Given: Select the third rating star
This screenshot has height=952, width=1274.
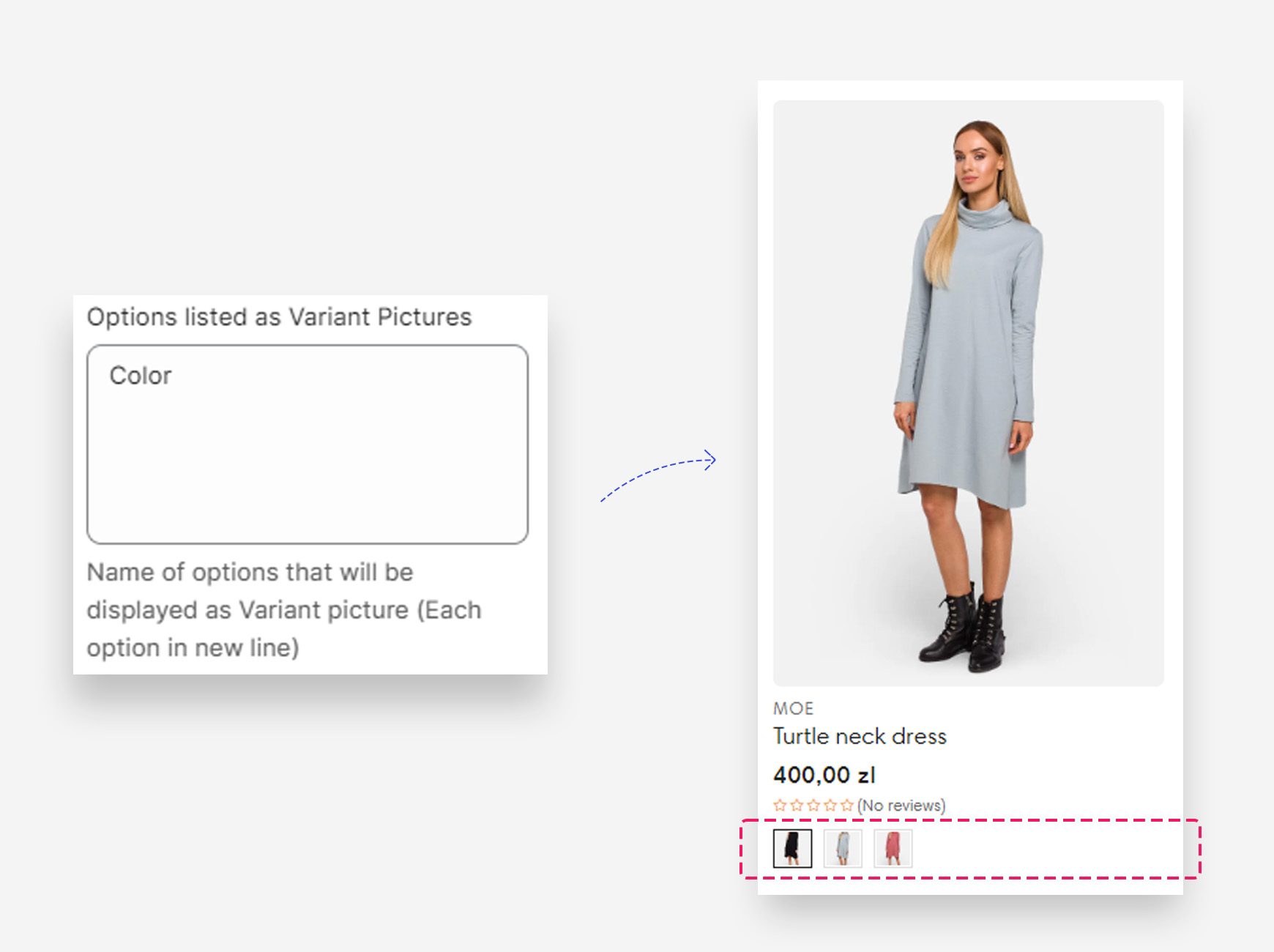Looking at the screenshot, I should click(x=813, y=806).
